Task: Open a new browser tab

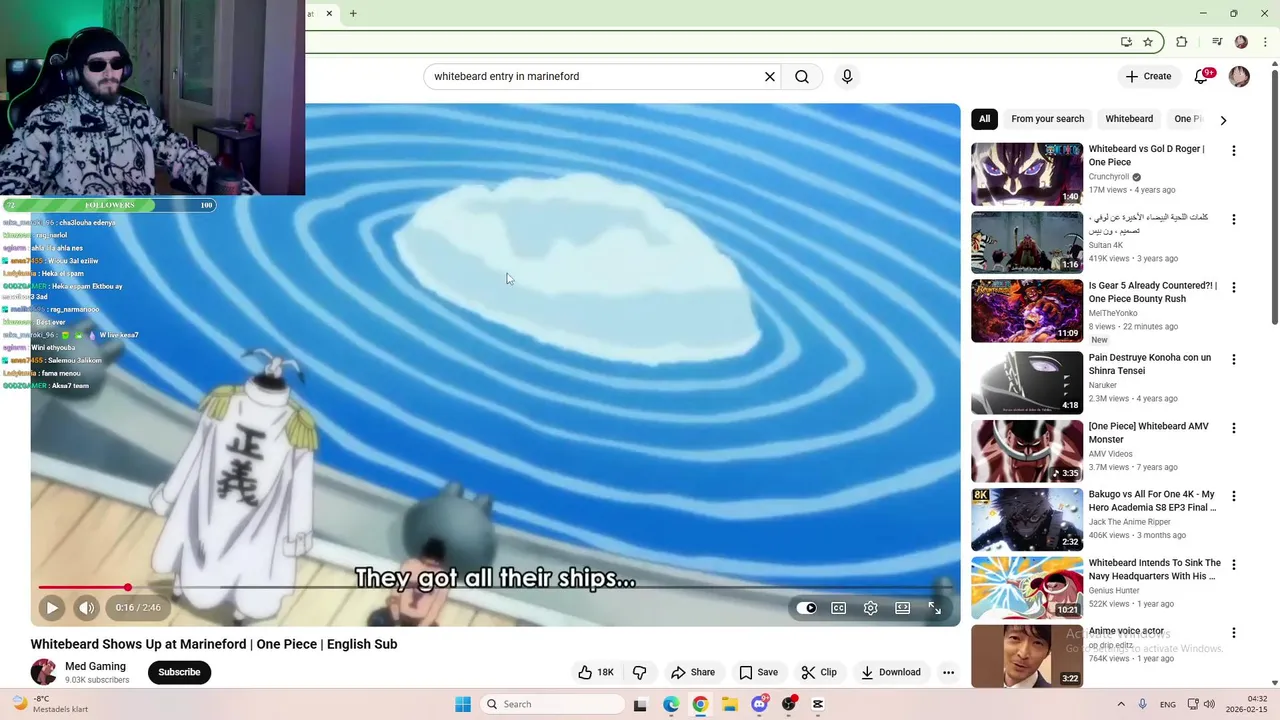Action: [353, 14]
